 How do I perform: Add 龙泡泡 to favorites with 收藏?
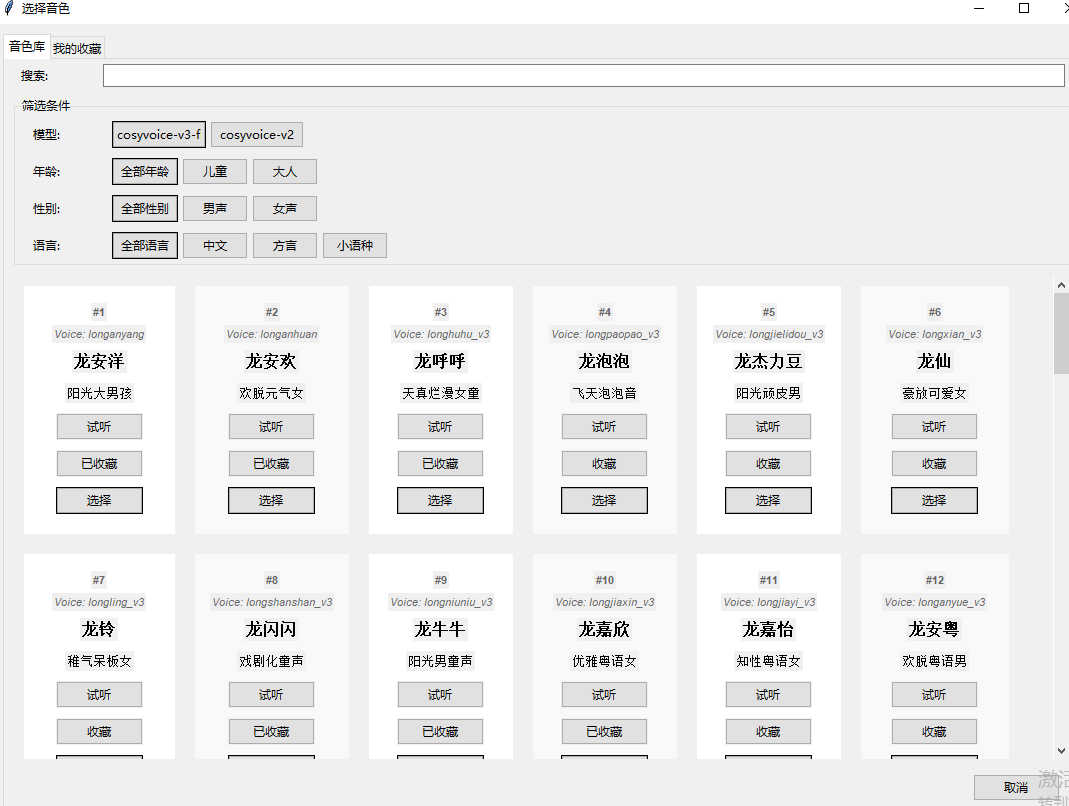[x=604, y=464]
